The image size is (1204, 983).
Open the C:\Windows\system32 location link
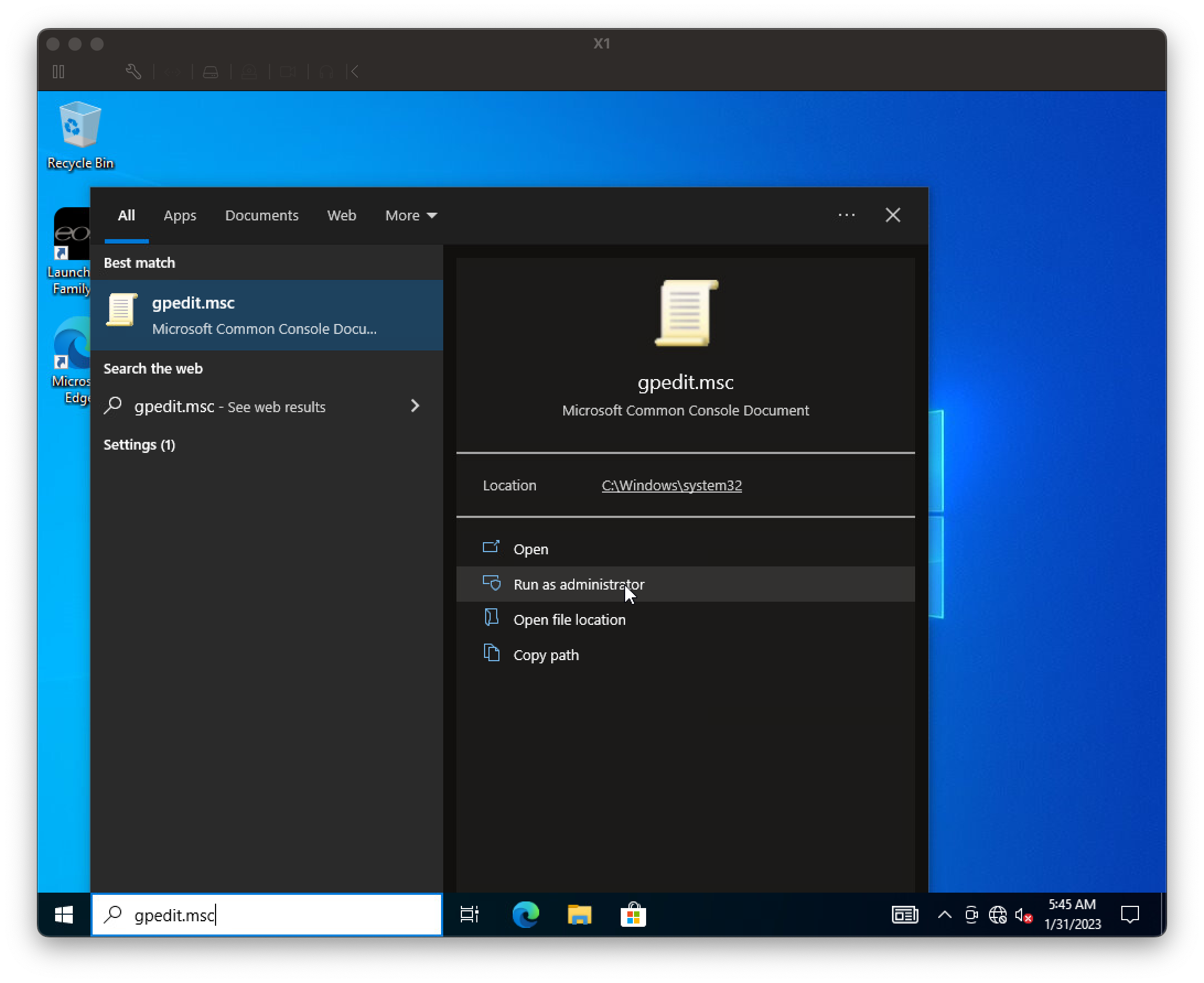pyautogui.click(x=671, y=485)
